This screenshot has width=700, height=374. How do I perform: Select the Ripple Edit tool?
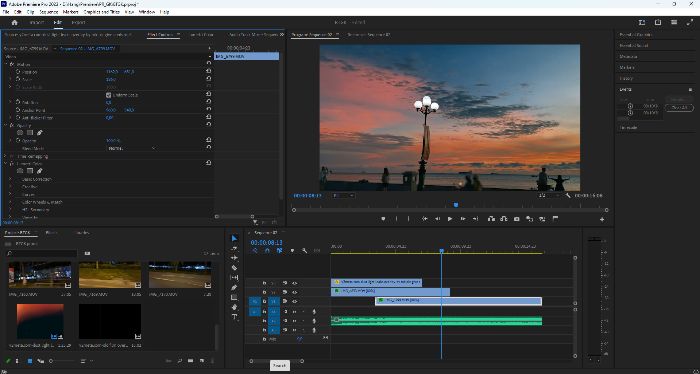[234, 258]
